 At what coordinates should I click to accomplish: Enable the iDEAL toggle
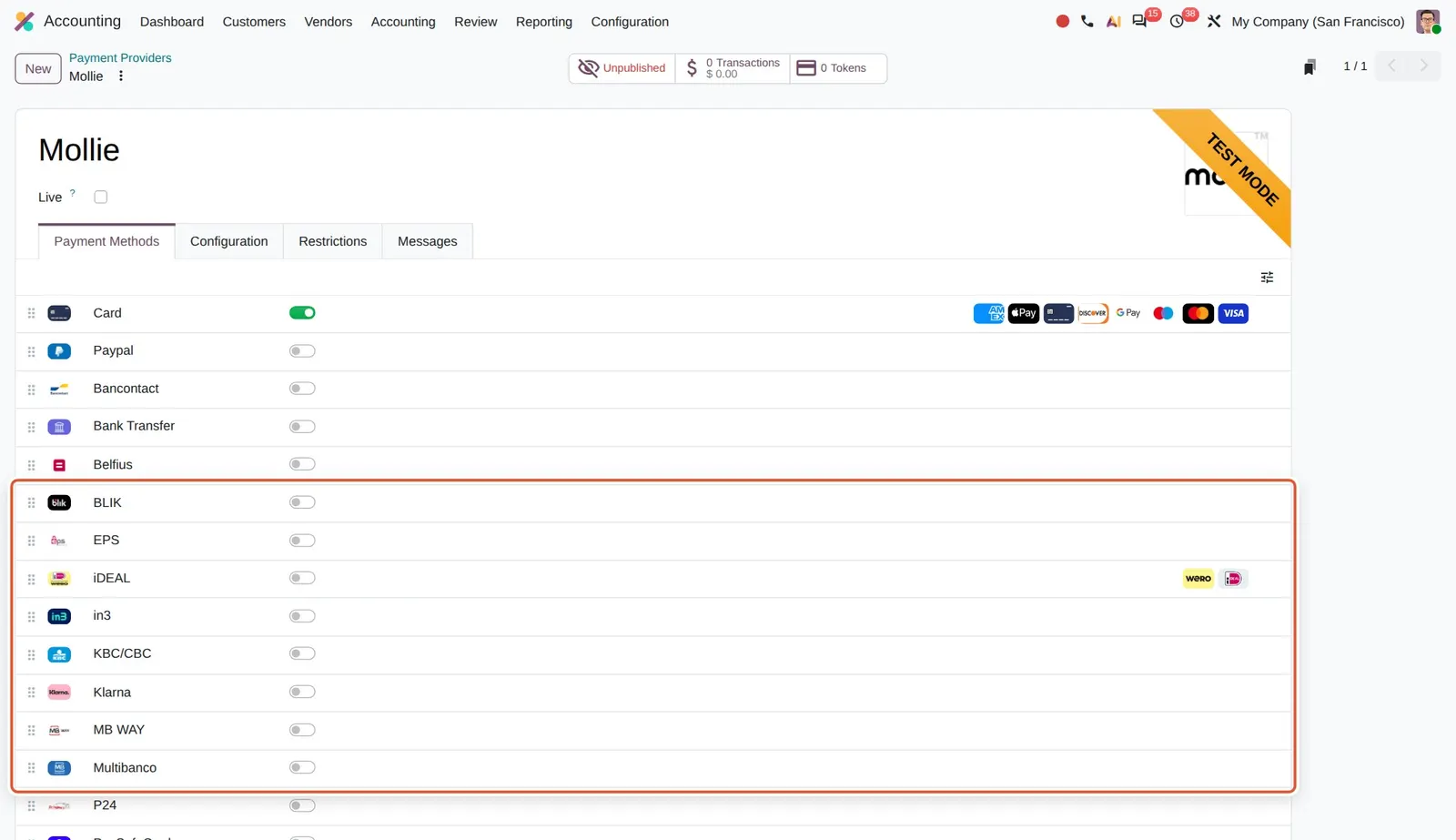pos(302,578)
